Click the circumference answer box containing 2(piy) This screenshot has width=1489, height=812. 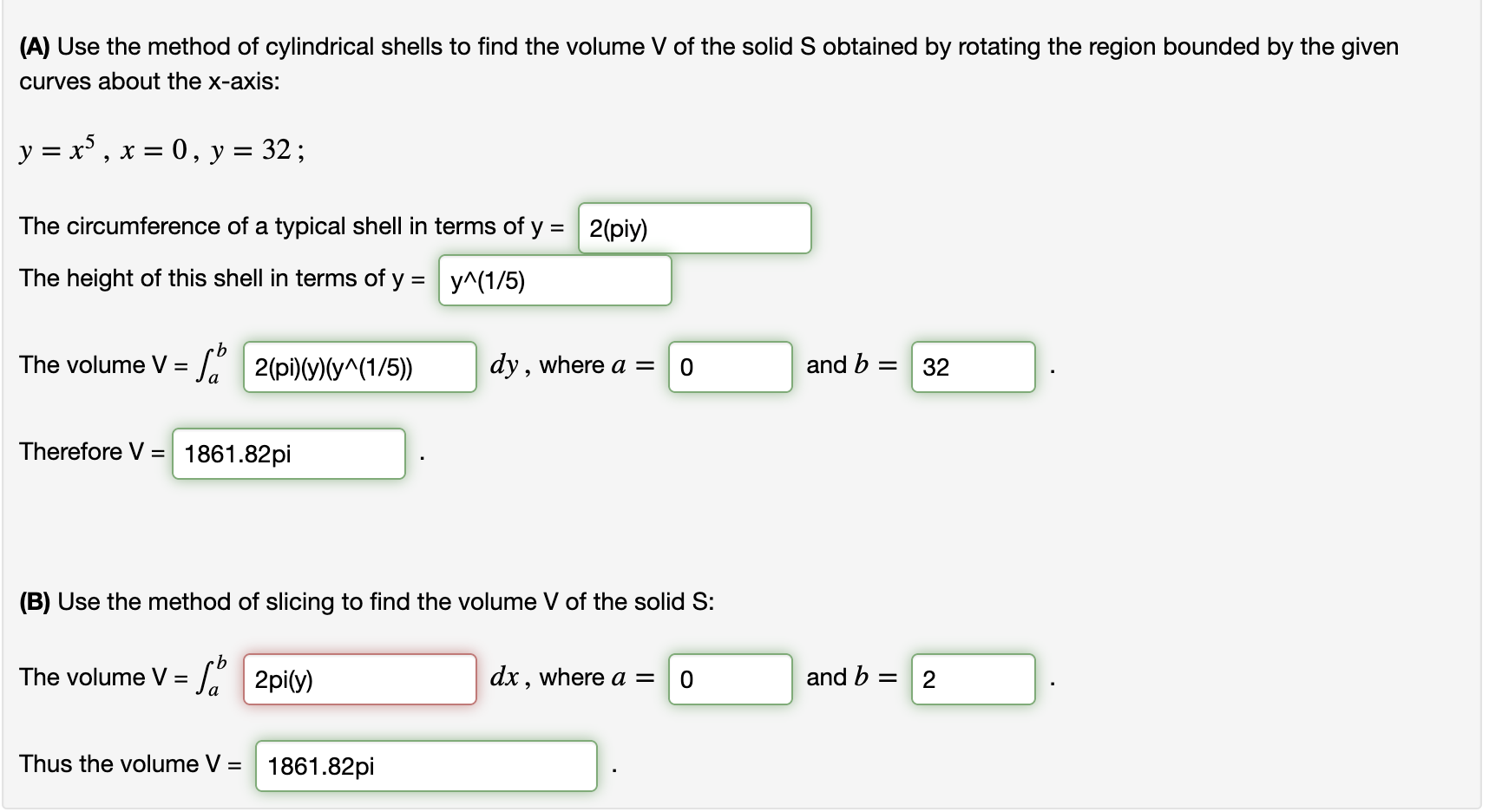[694, 228]
